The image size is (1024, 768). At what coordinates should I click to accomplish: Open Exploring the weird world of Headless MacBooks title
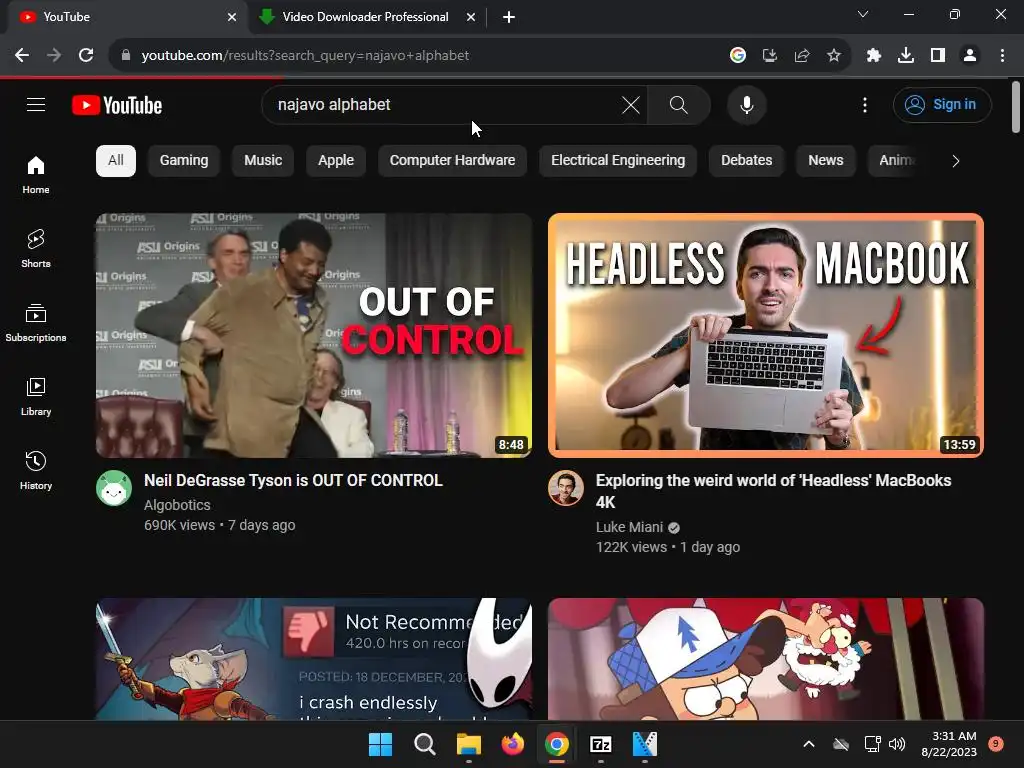tap(773, 491)
